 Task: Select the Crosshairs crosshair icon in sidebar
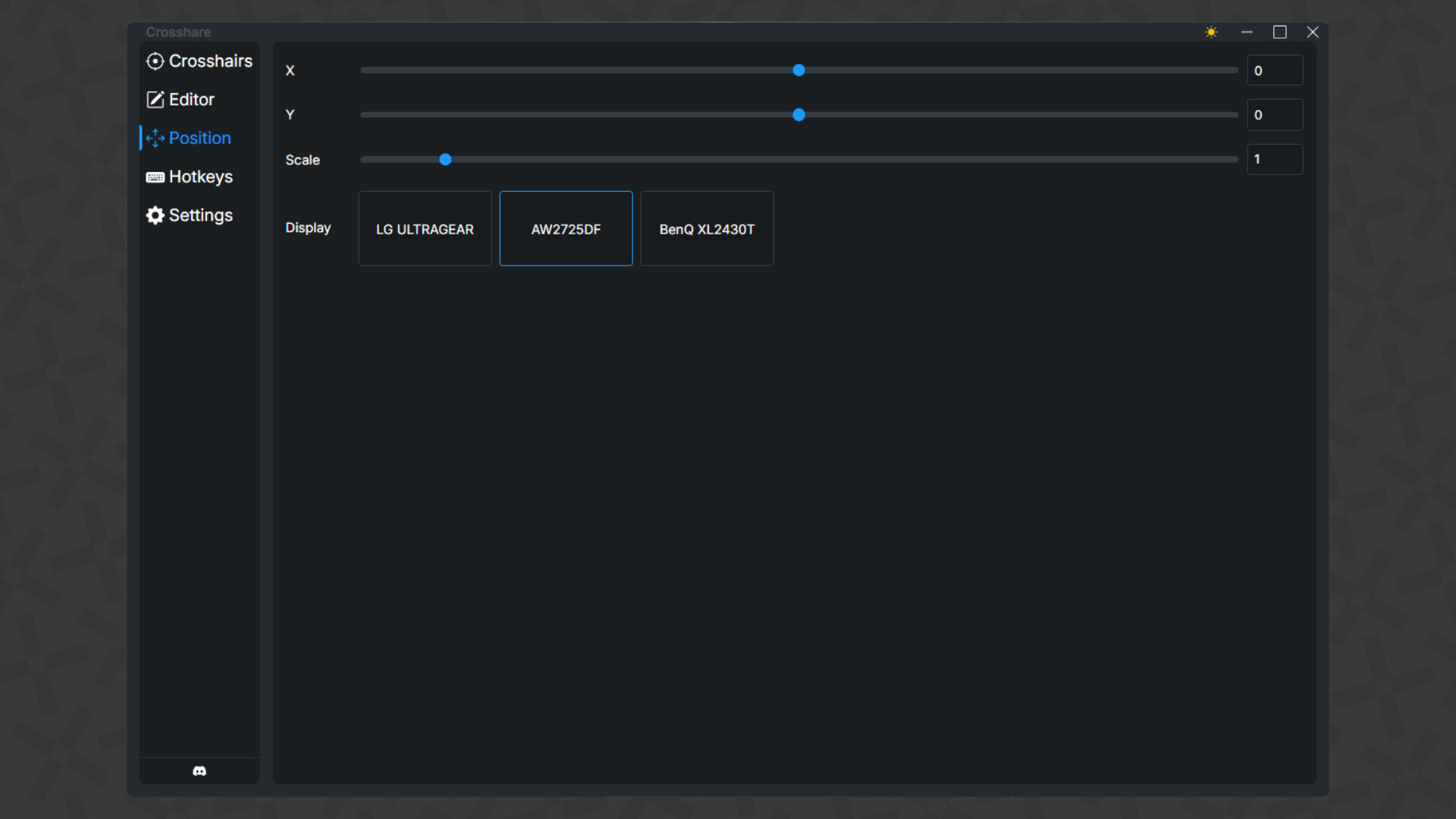[x=155, y=61]
